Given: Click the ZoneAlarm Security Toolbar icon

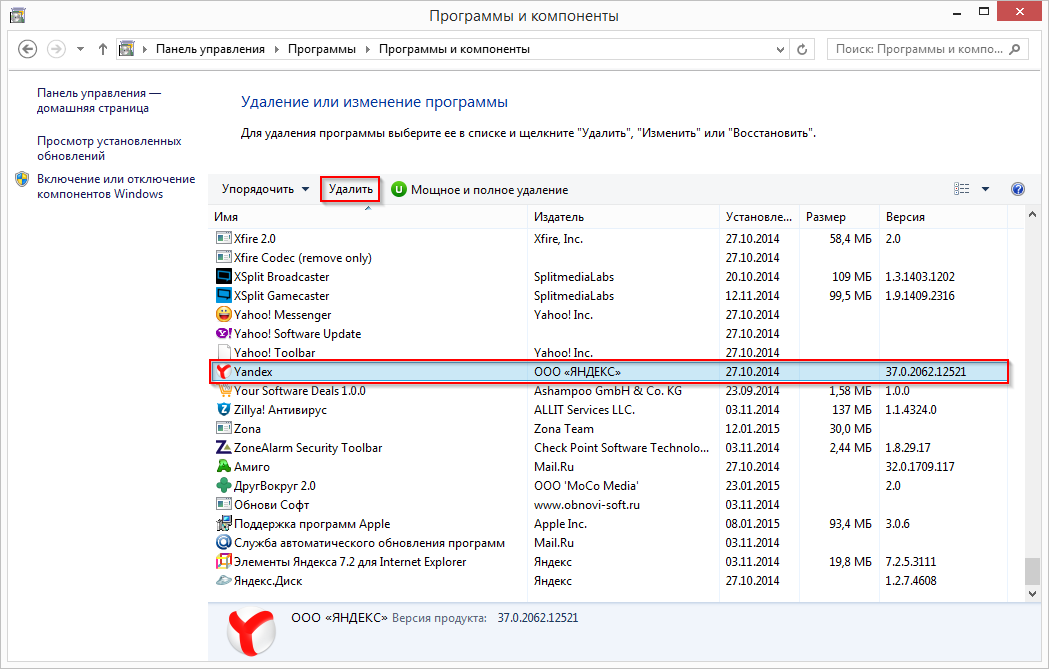Looking at the screenshot, I should point(224,448).
